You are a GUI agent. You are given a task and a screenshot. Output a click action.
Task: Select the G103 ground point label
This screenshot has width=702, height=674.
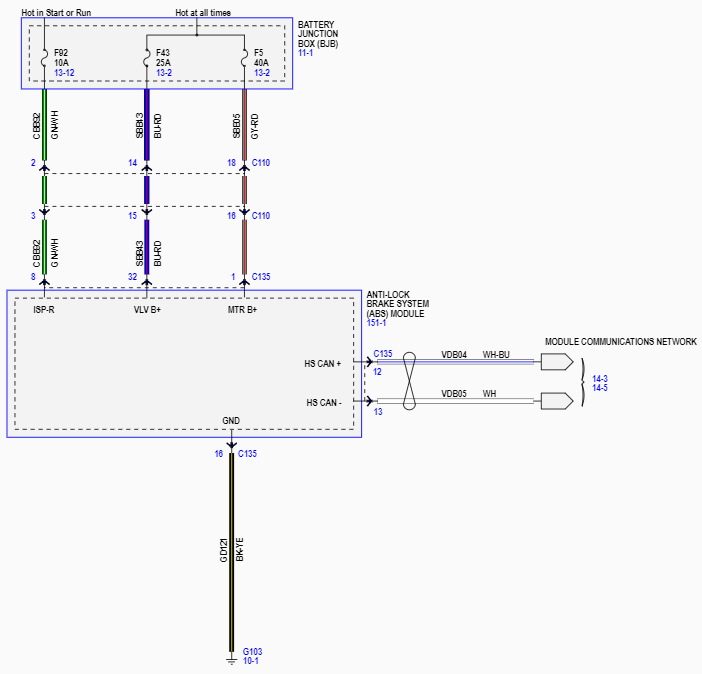point(252,650)
